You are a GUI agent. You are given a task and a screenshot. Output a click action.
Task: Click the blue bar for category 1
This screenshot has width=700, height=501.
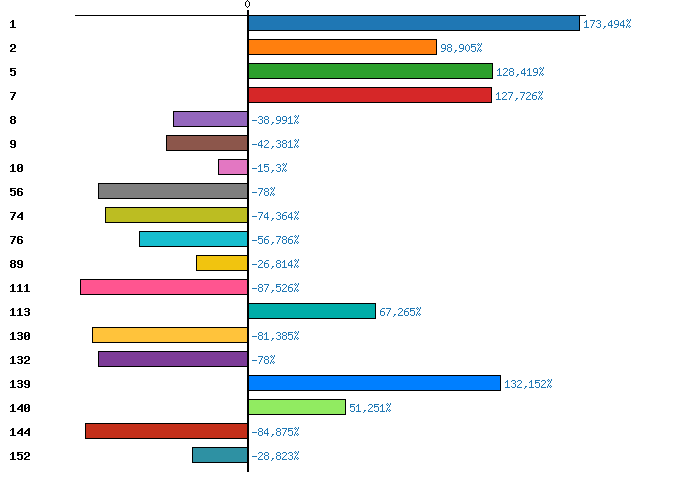point(414,23)
